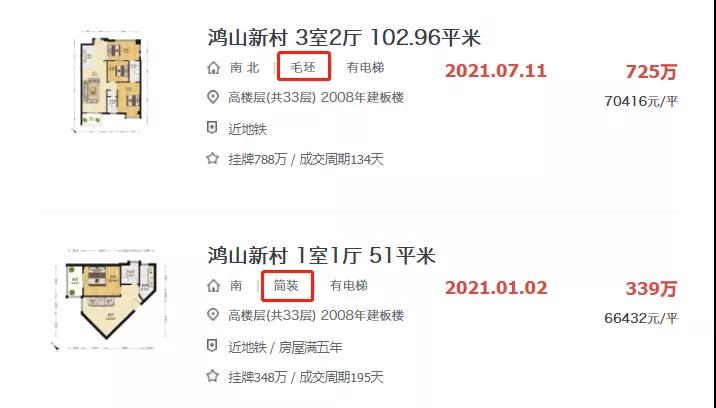Click the 725万 sale price
The image size is (716, 408).
click(x=651, y=72)
